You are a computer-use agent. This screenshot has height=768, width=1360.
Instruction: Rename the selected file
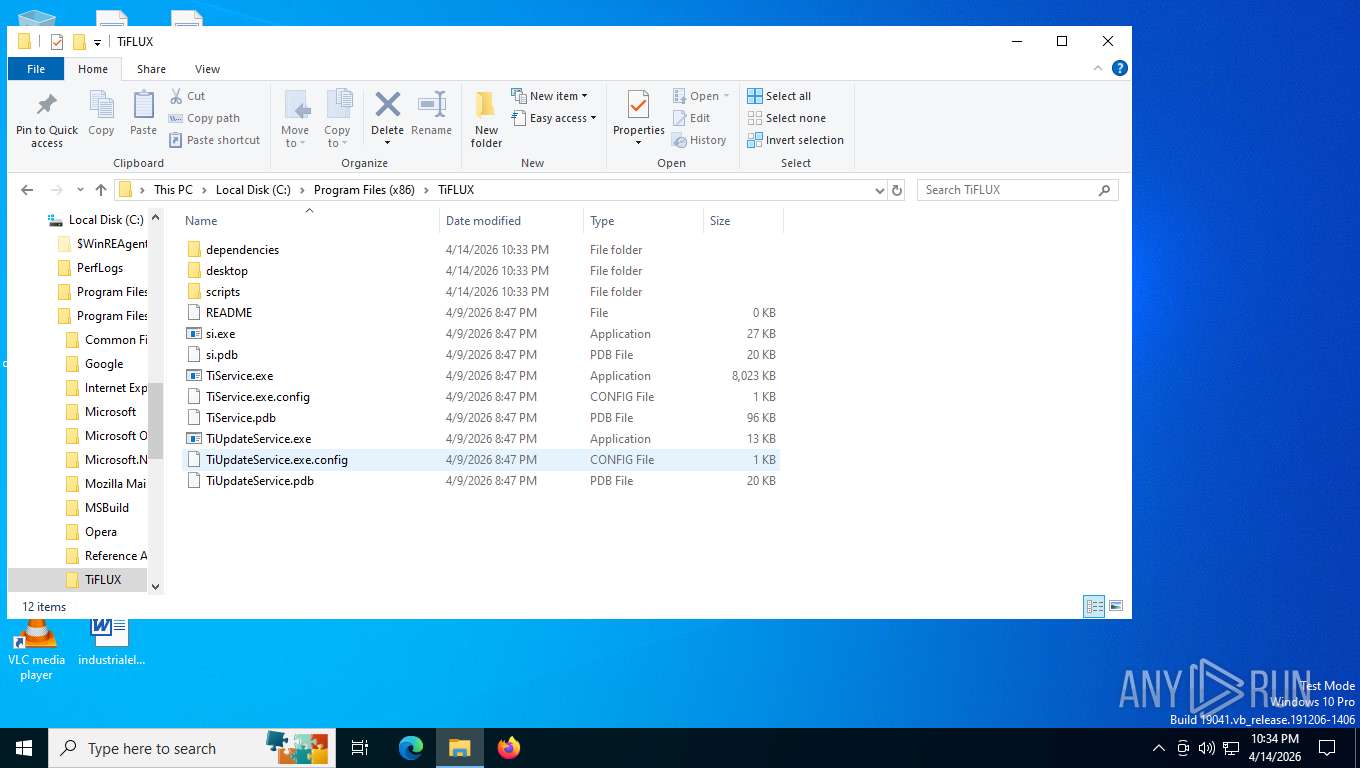pyautogui.click(x=431, y=114)
